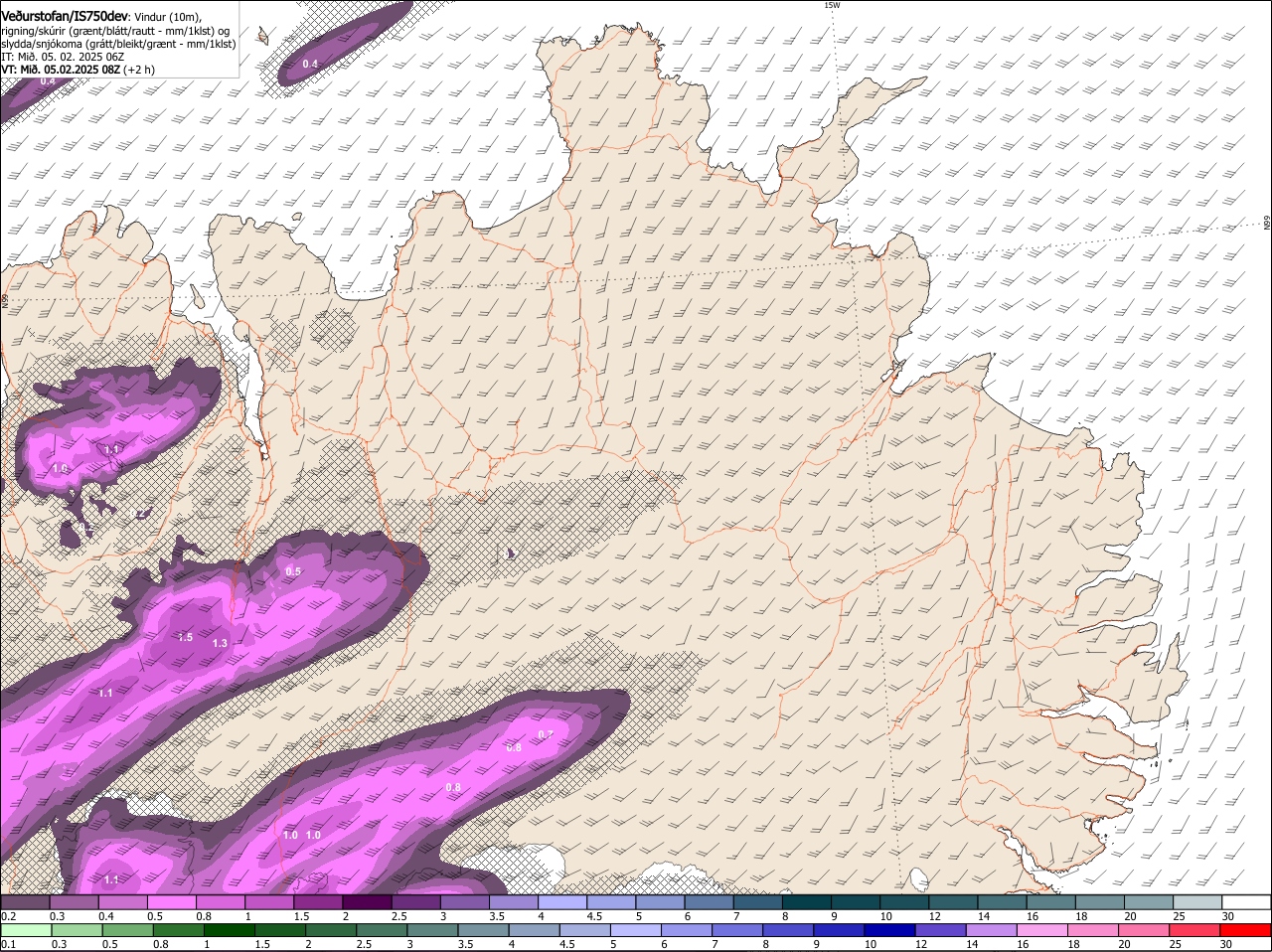Click the 0.5 precipitation value on the map
The height and width of the screenshot is (952, 1272).
[293, 571]
